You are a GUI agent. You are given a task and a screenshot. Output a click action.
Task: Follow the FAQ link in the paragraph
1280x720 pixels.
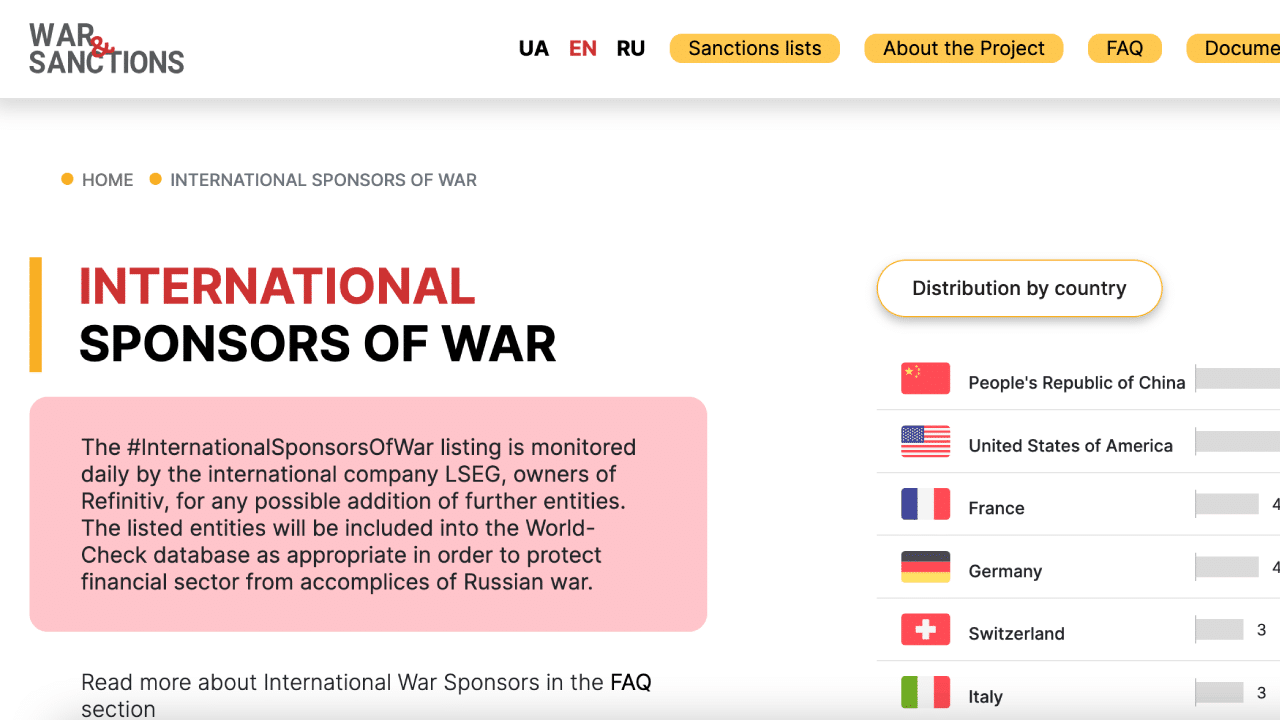pos(631,683)
